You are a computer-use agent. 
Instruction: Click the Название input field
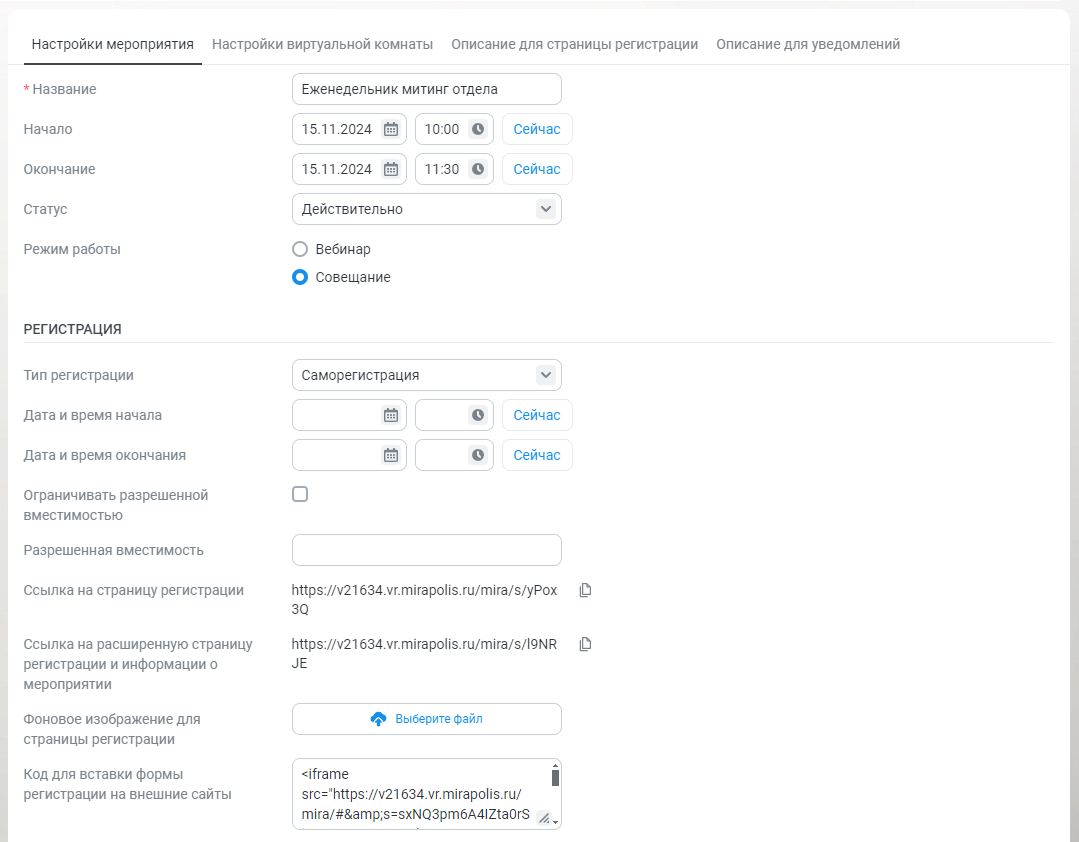point(427,89)
